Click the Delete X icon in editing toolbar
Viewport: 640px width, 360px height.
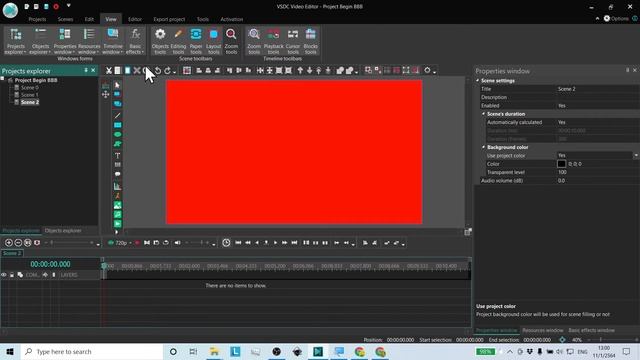(x=137, y=71)
